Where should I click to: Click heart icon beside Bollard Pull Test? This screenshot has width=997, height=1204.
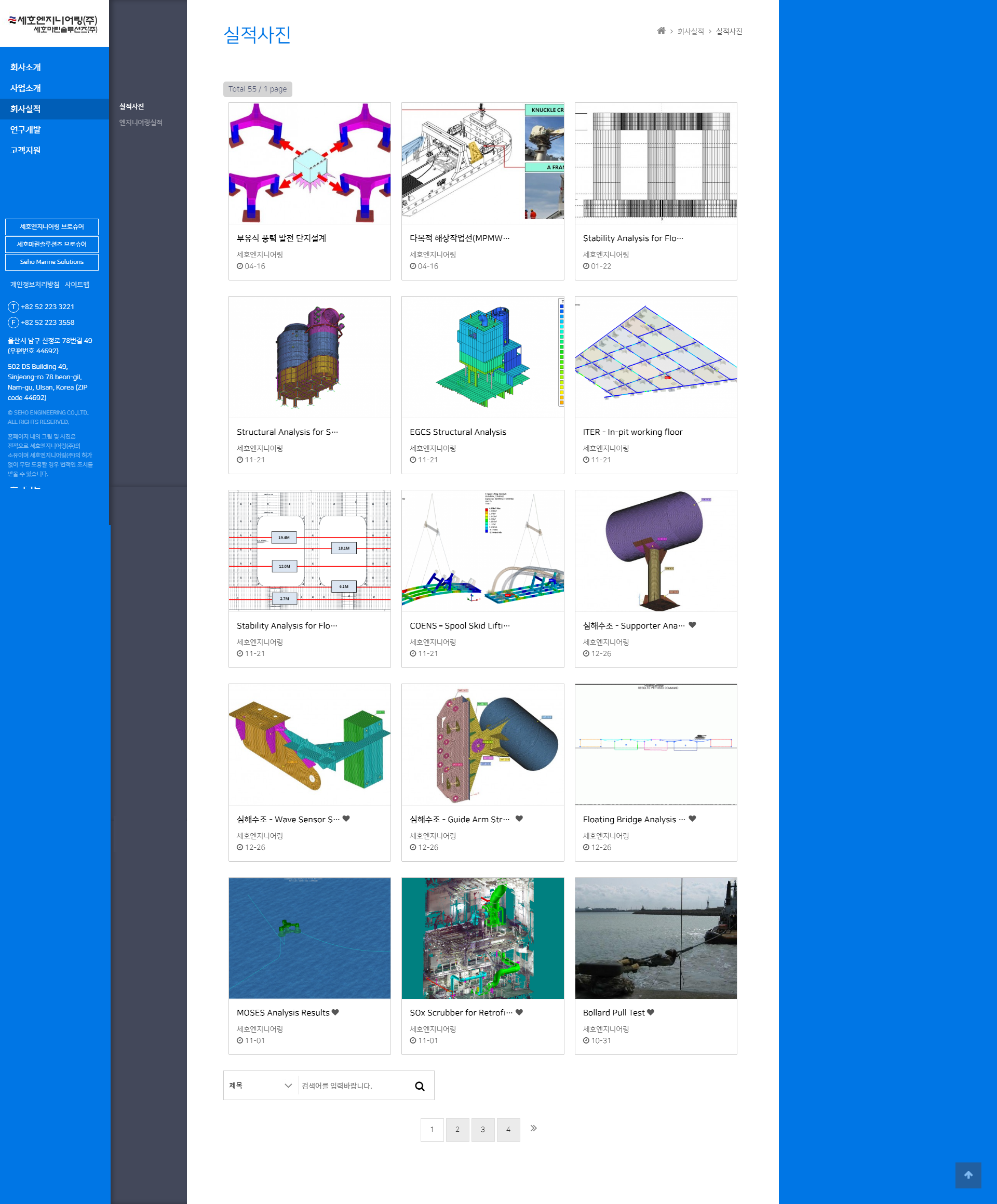pyautogui.click(x=650, y=1012)
